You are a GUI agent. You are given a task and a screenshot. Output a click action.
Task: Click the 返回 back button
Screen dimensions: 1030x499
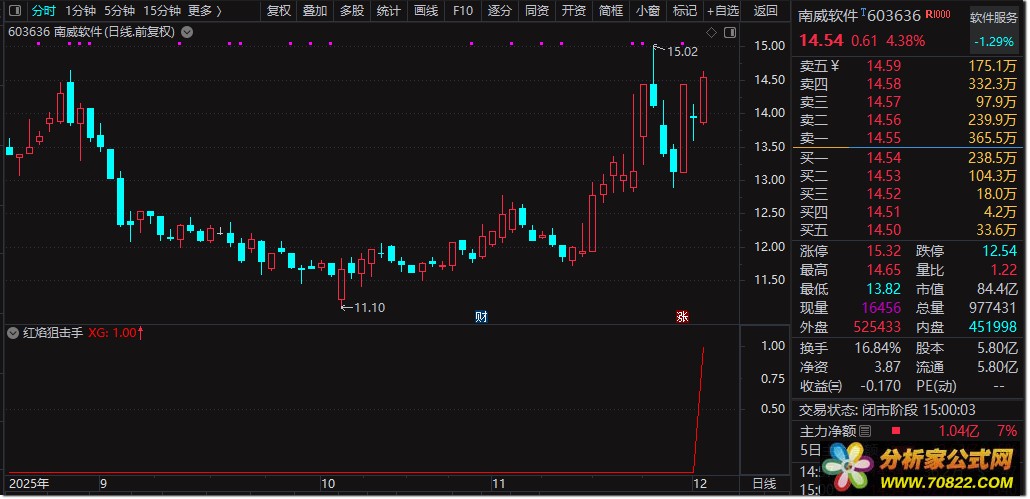pos(765,11)
